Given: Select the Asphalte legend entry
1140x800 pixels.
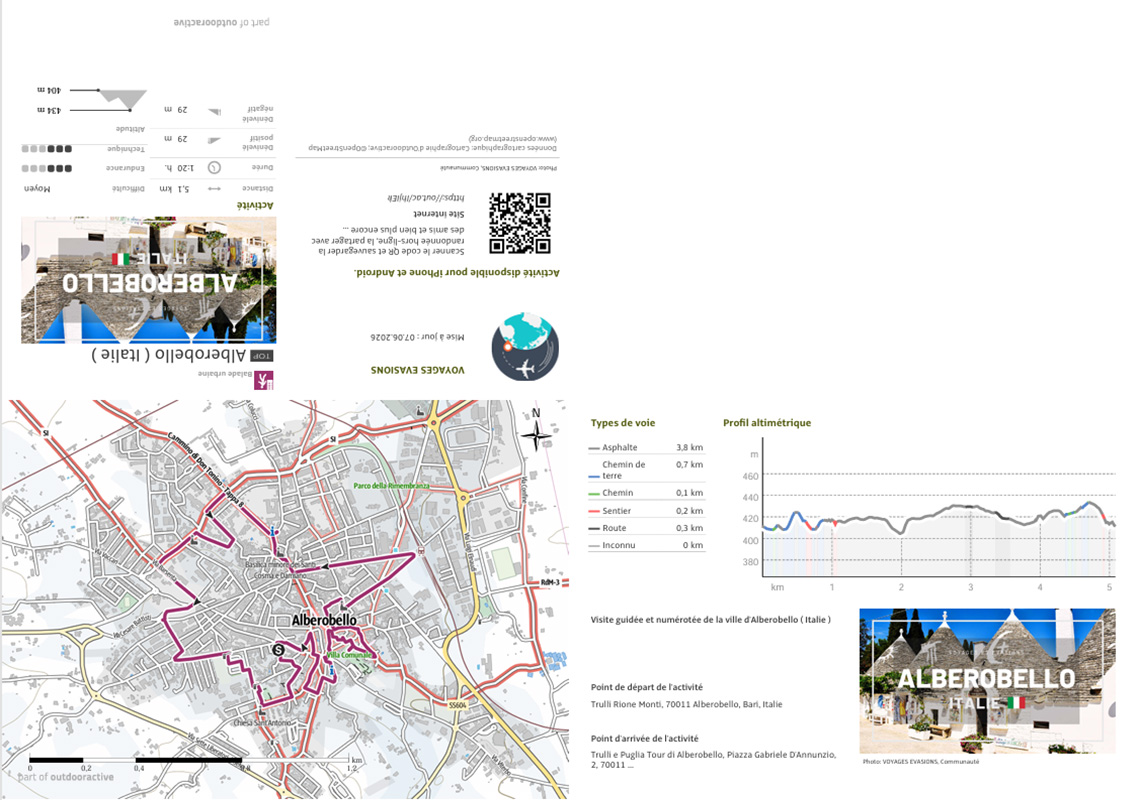Looking at the screenshot, I should (646, 447).
